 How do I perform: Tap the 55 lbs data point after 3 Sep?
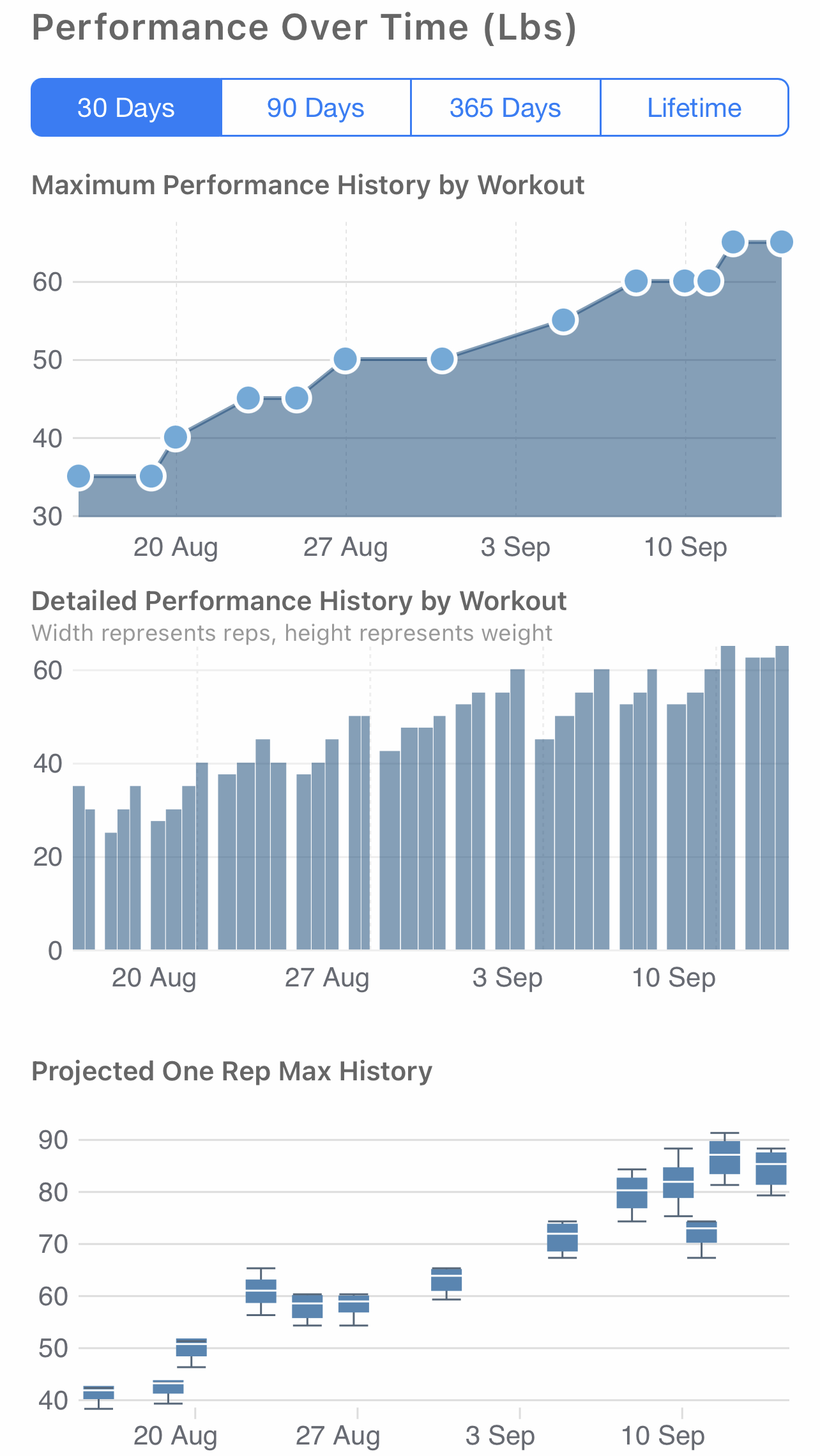563,320
